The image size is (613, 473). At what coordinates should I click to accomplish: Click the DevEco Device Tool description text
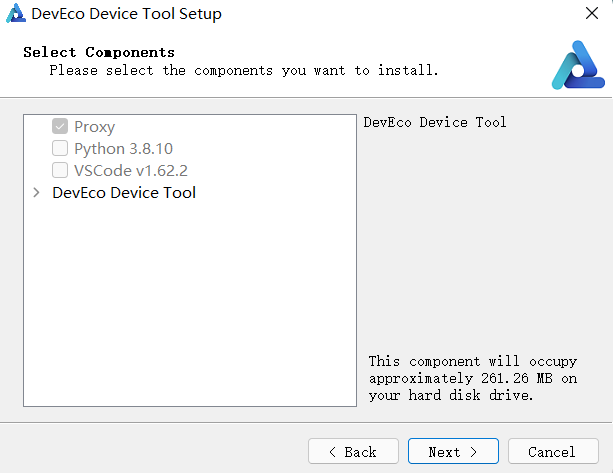pyautogui.click(x=434, y=122)
